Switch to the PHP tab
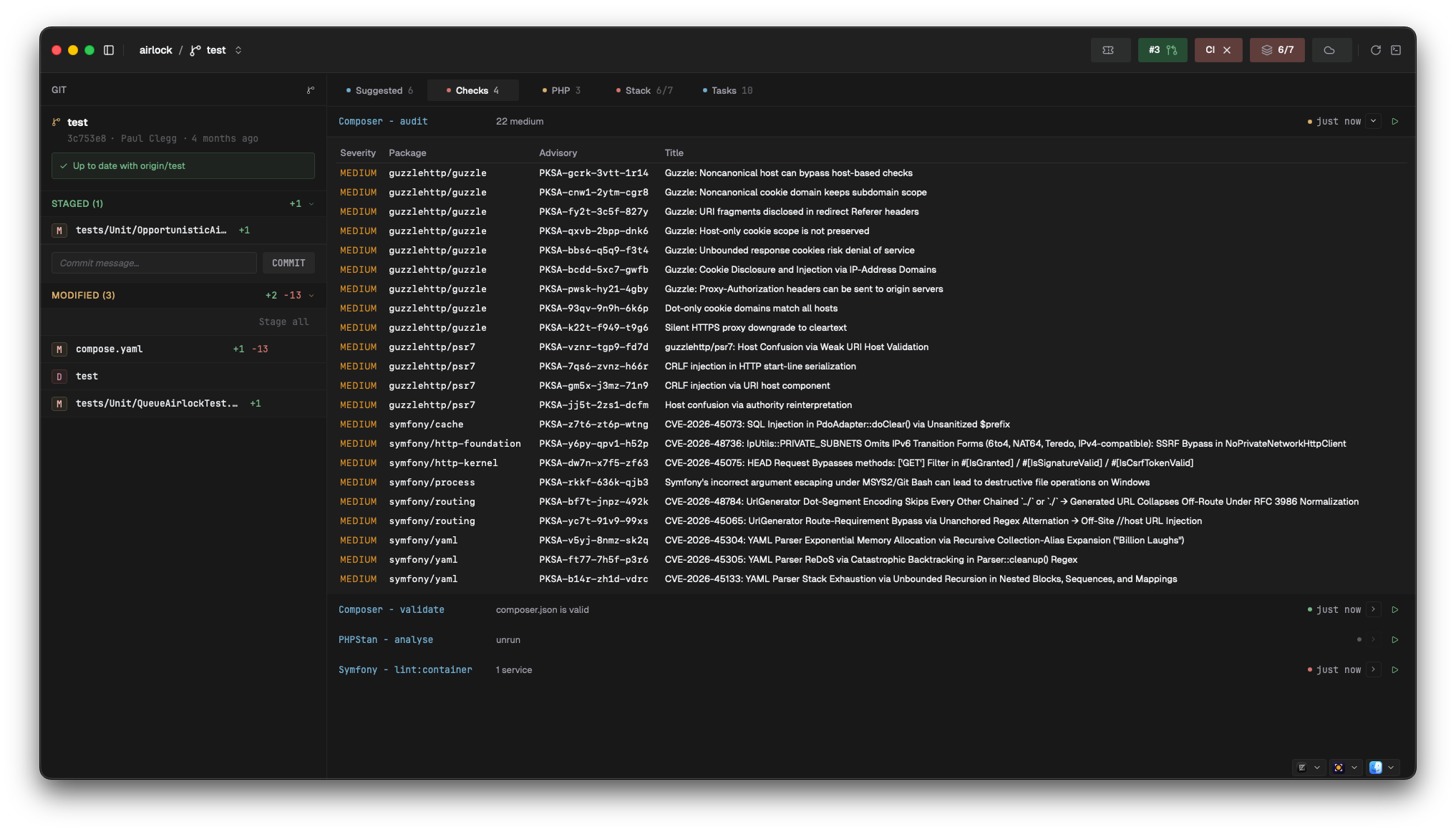 (x=562, y=91)
